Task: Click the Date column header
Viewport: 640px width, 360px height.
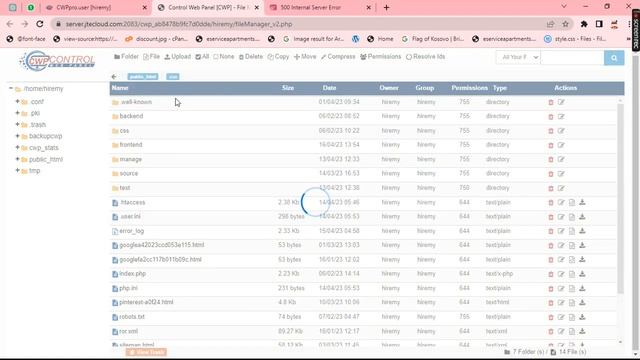Action: 329,88
